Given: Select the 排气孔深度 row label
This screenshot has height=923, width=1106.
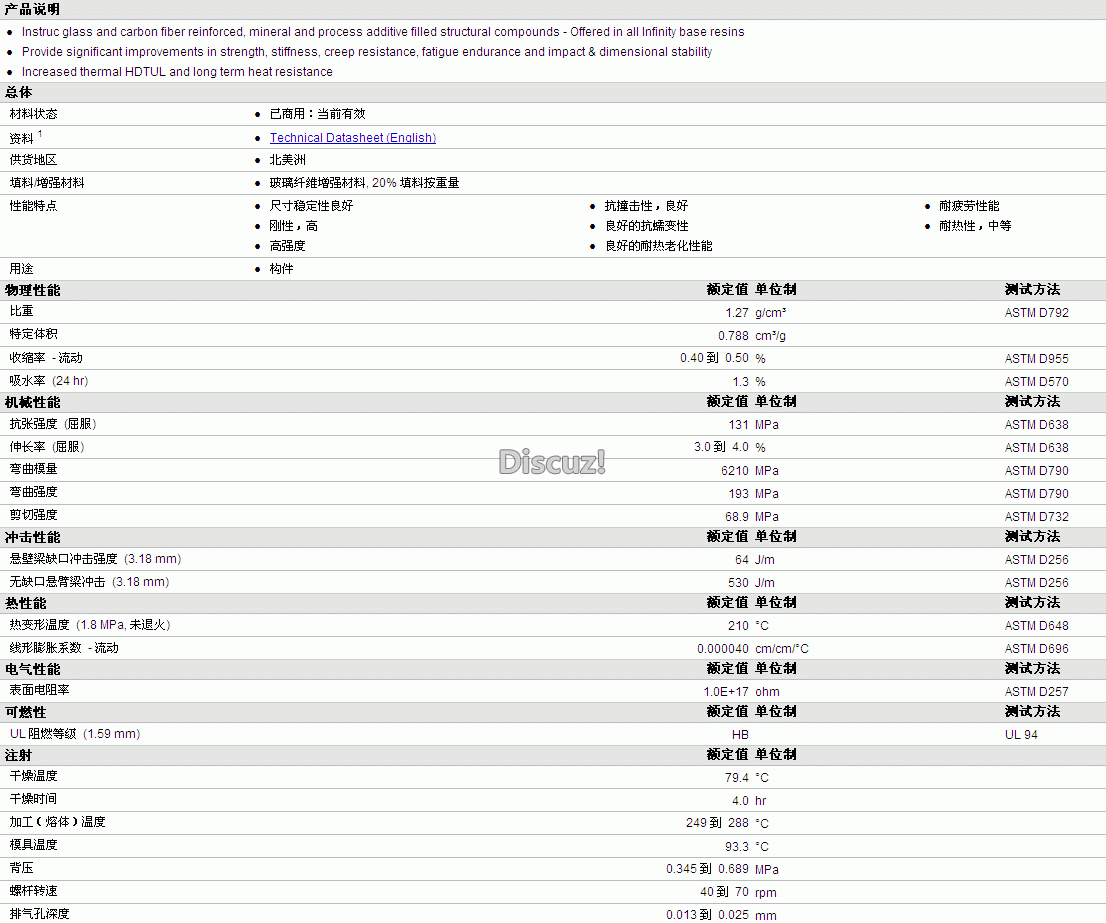Looking at the screenshot, I should tap(40, 914).
